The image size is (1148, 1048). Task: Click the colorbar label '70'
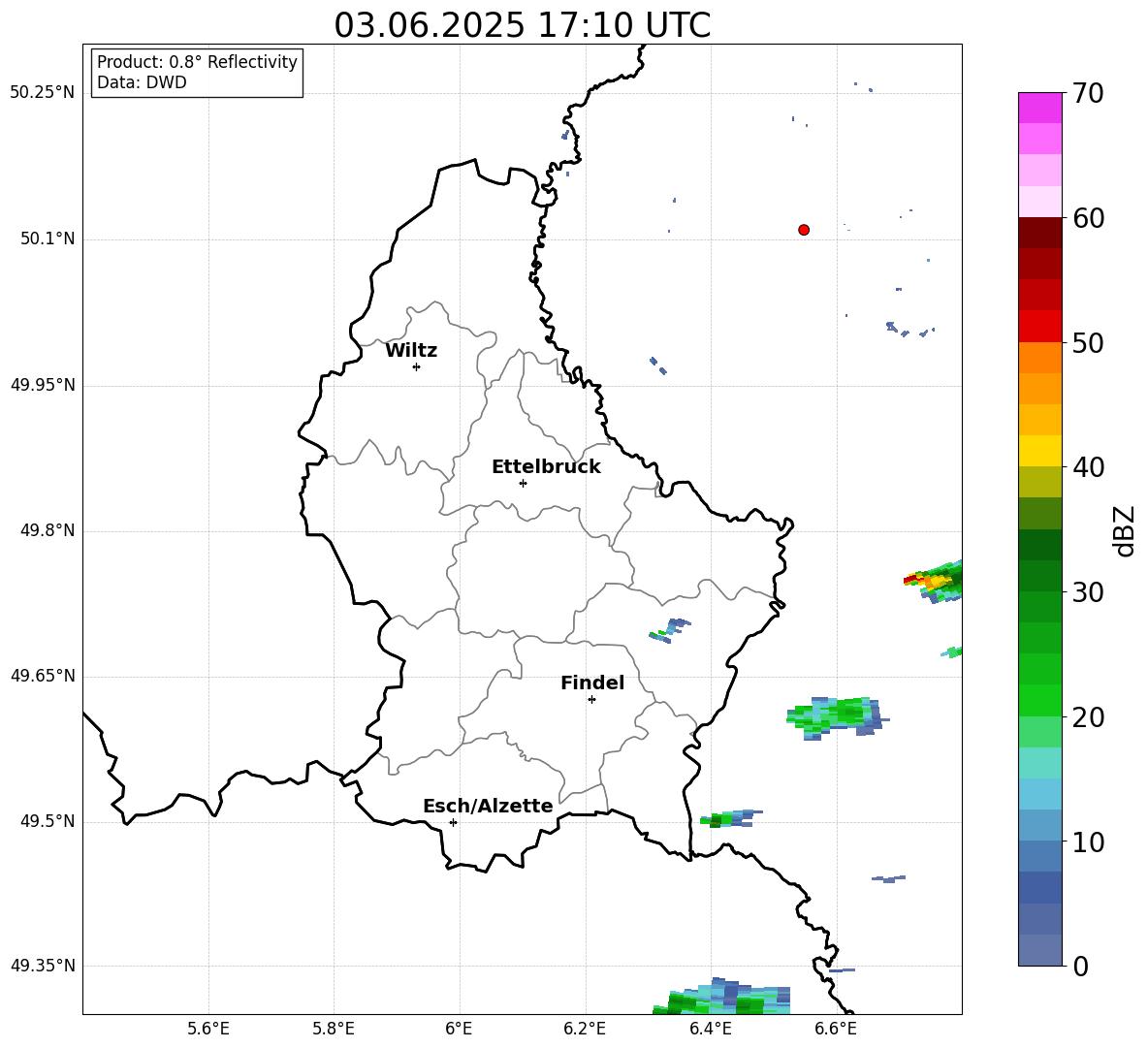(x=1088, y=93)
